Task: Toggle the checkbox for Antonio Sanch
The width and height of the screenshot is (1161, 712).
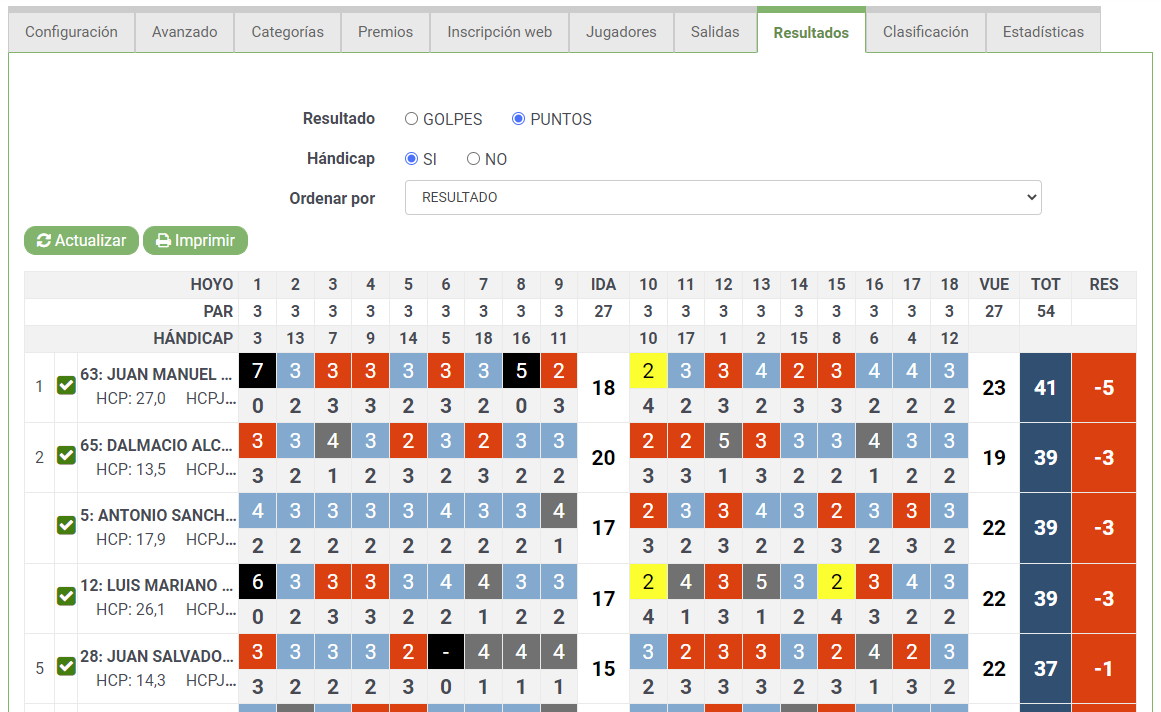Action: click(67, 525)
